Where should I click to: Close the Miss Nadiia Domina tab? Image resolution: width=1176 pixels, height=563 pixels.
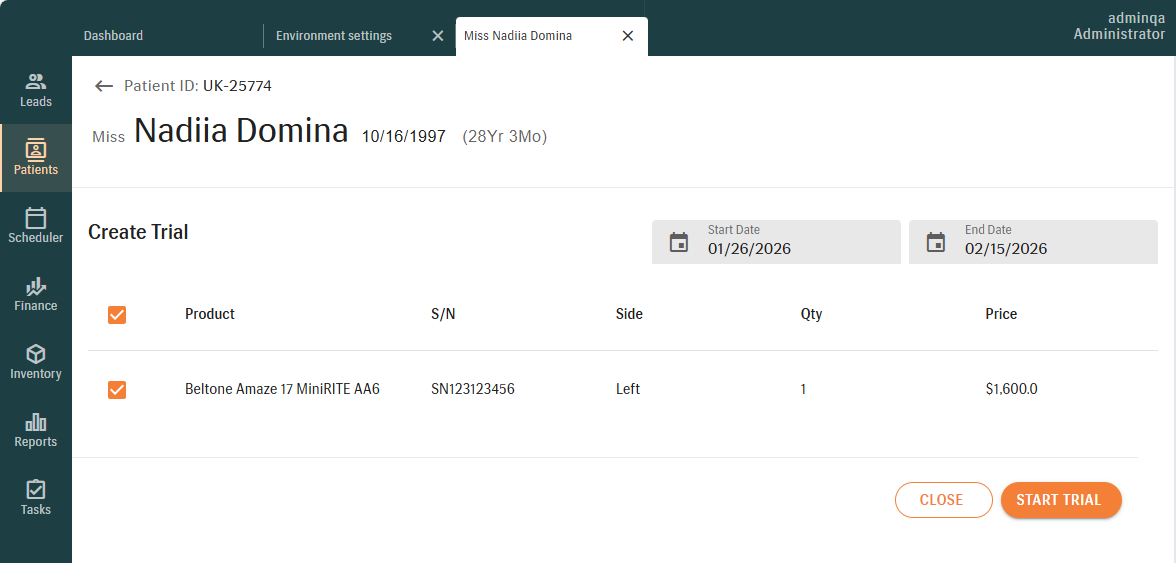[x=628, y=36]
